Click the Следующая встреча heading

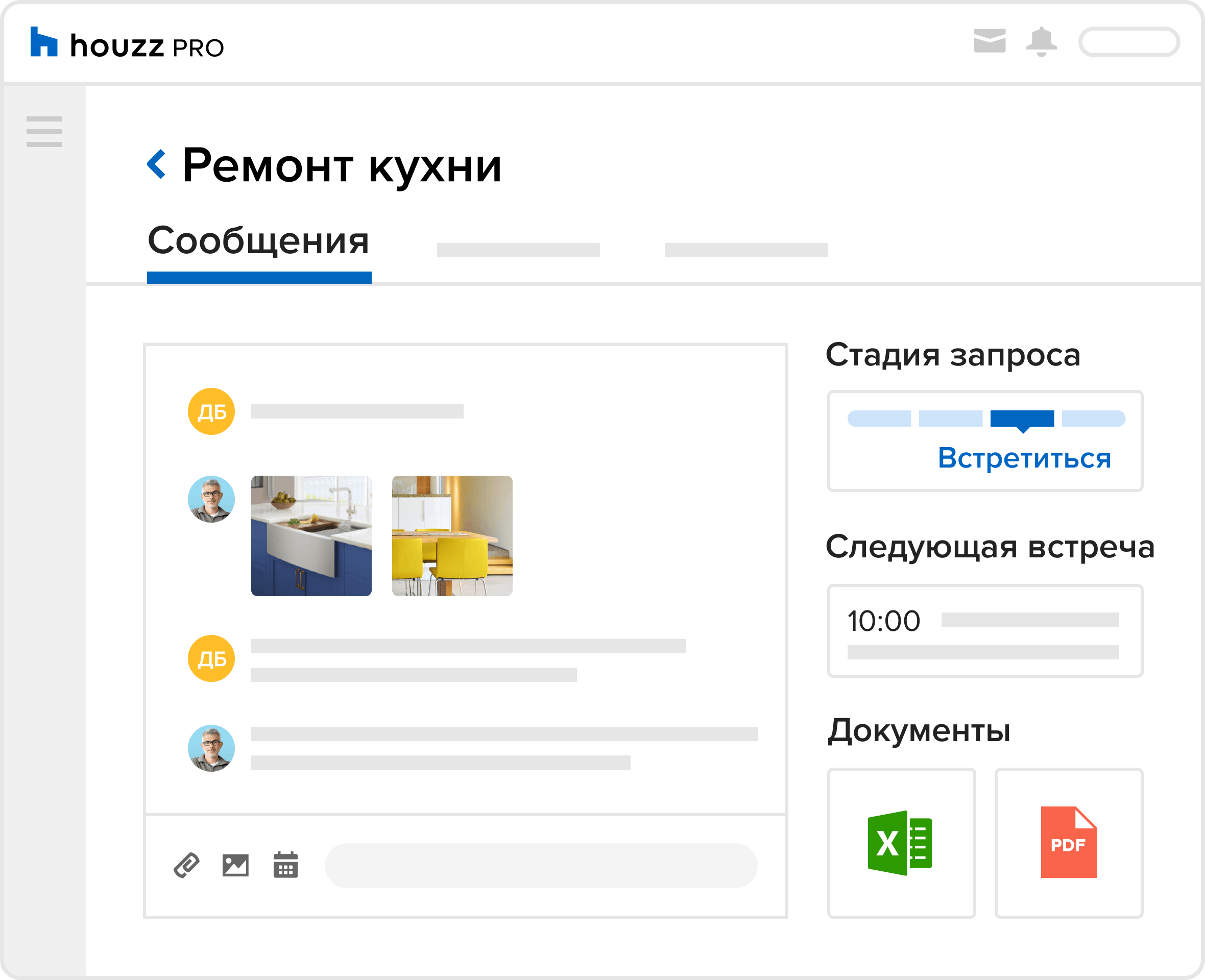[990, 547]
